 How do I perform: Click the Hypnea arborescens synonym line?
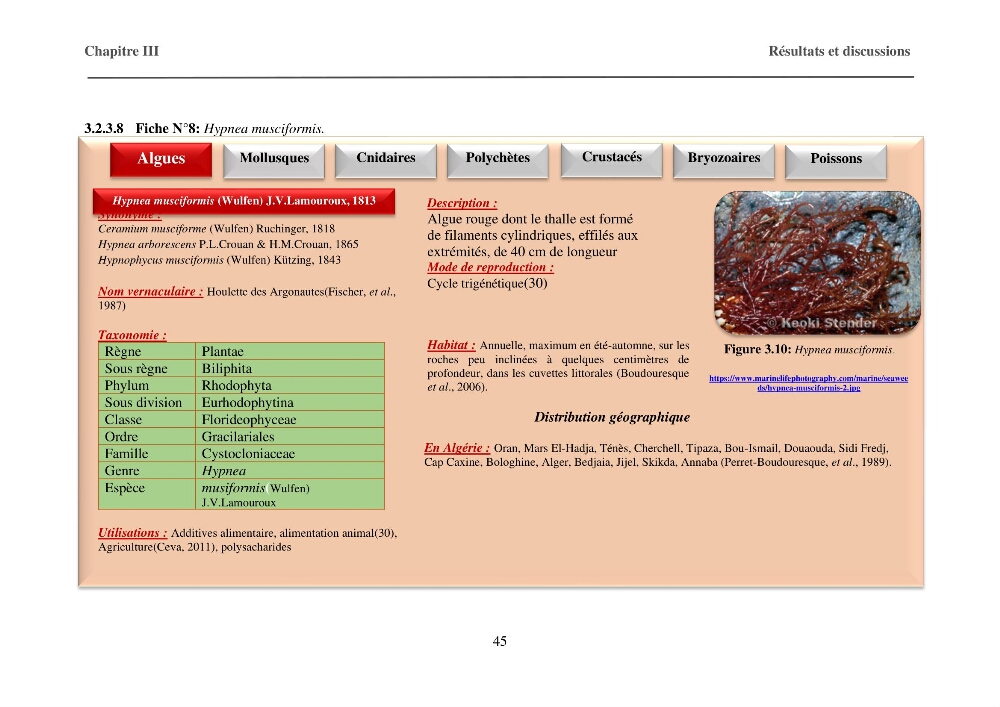[x=228, y=244]
